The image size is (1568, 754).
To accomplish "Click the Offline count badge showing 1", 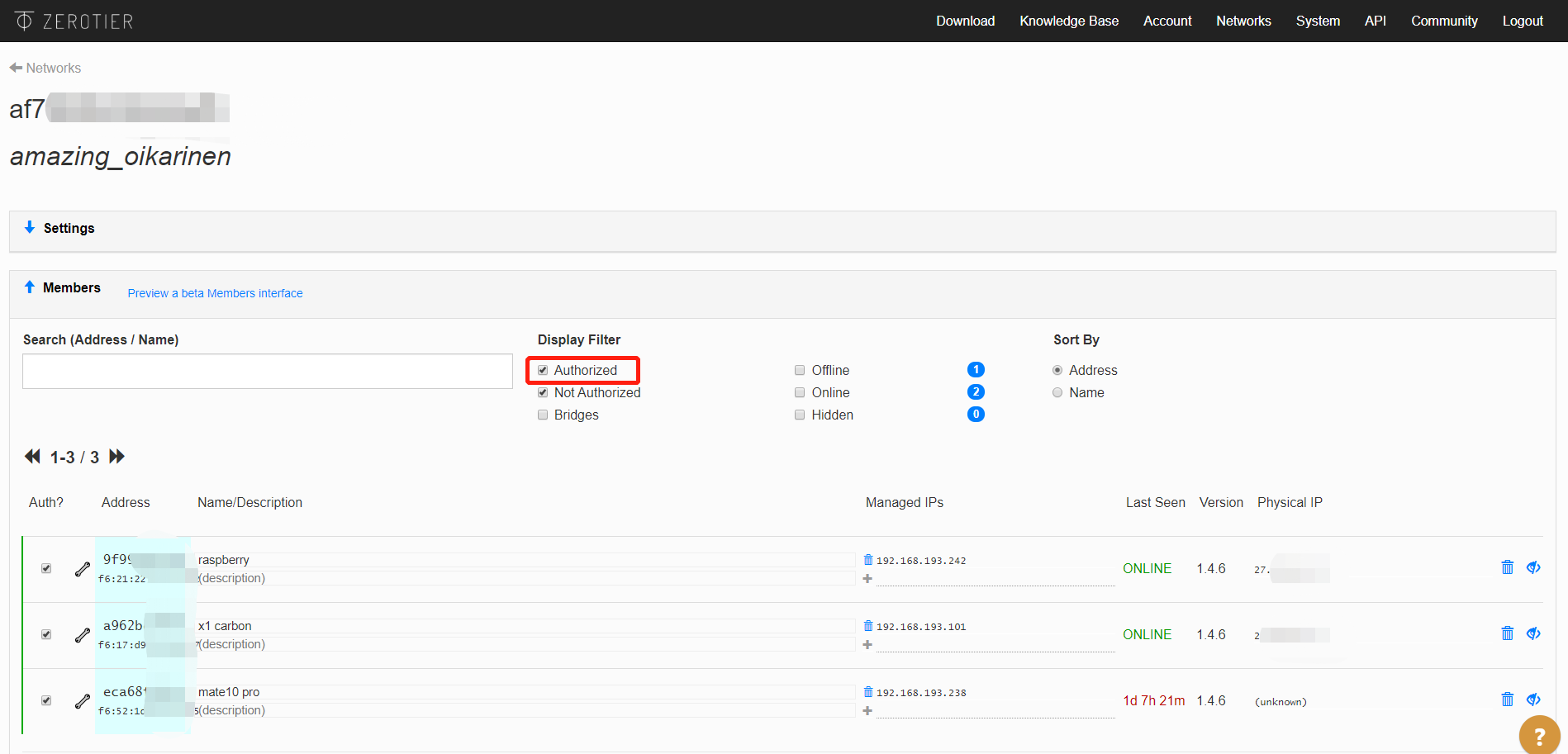I will (976, 369).
